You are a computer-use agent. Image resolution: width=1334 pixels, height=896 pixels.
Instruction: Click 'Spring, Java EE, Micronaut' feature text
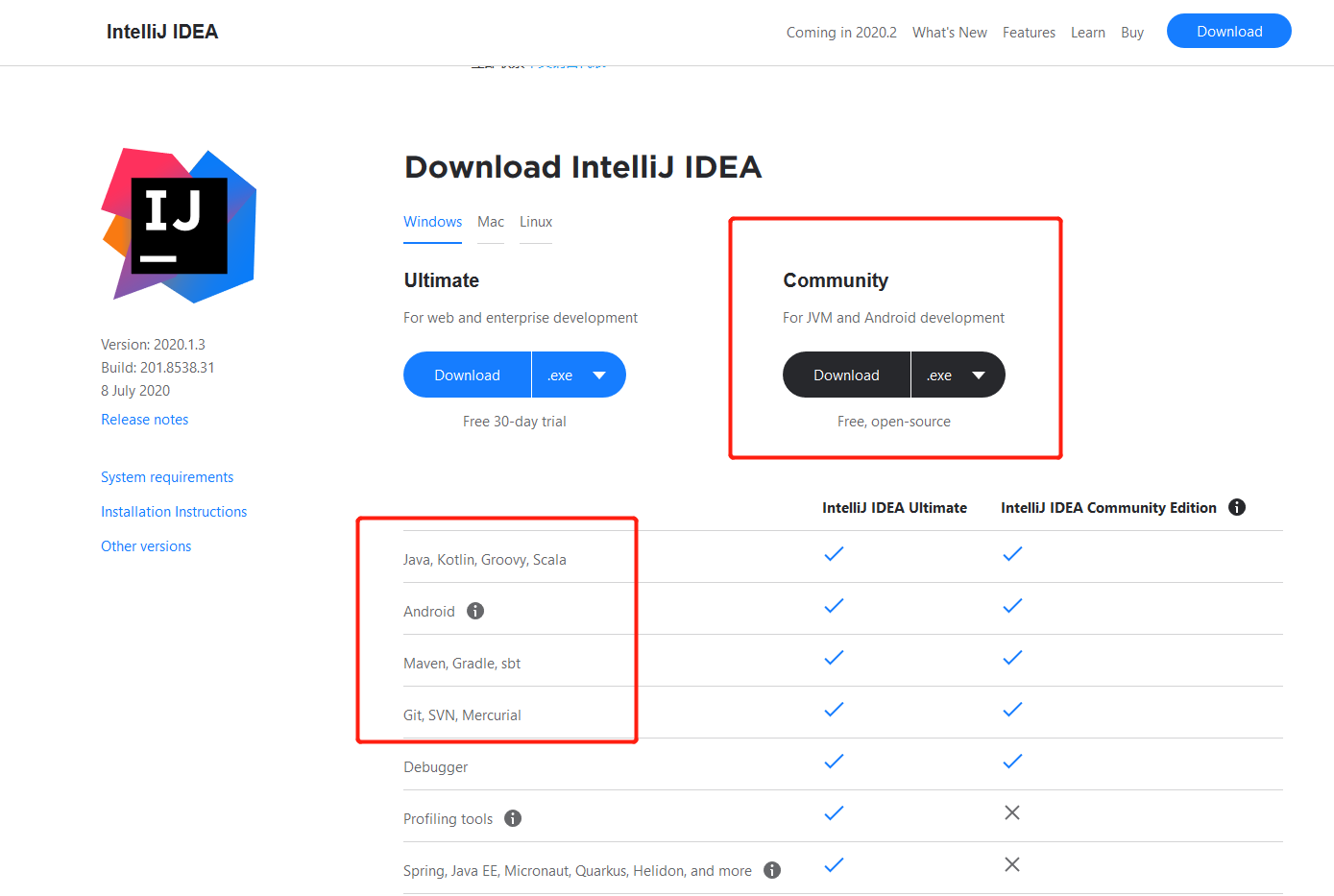point(577,871)
